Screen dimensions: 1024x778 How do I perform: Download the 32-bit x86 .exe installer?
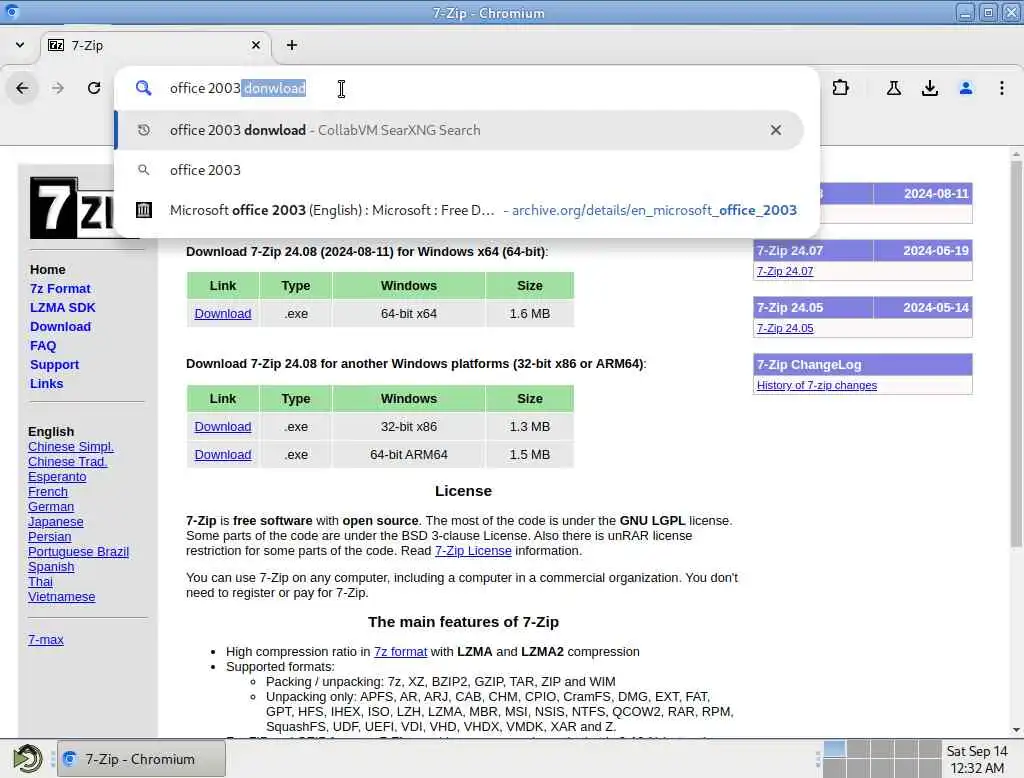click(223, 427)
